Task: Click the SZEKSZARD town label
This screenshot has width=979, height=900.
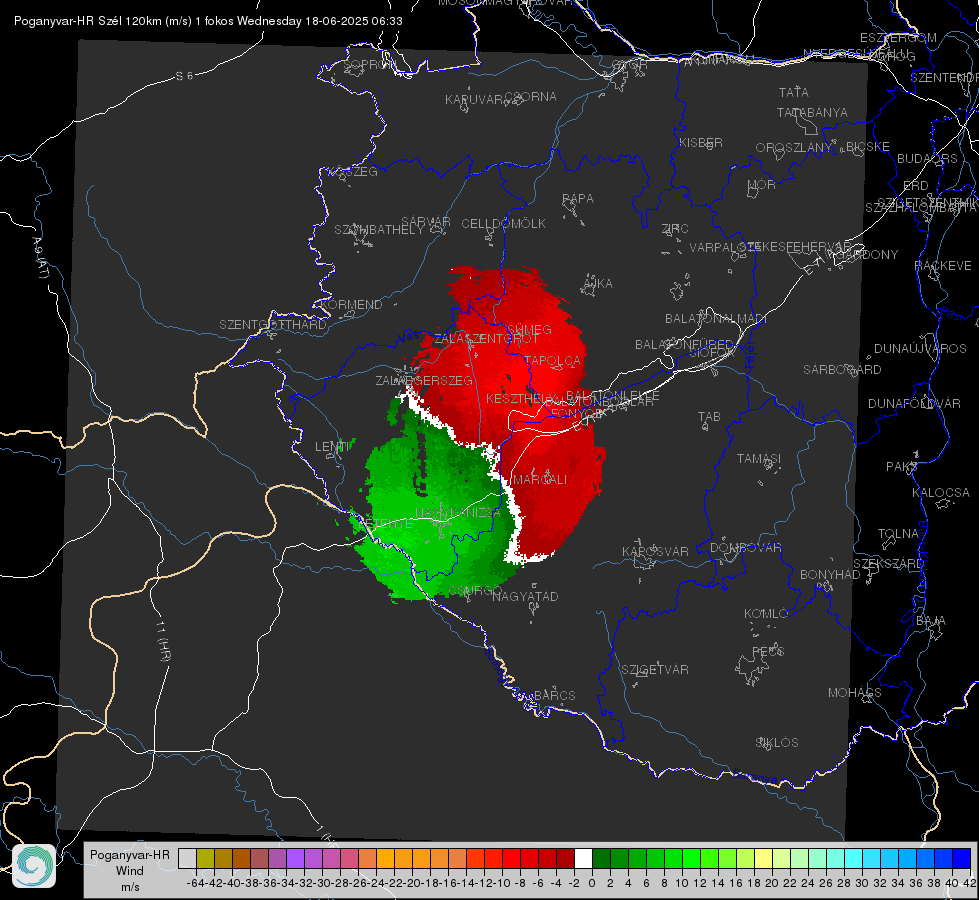Action: 888,563
